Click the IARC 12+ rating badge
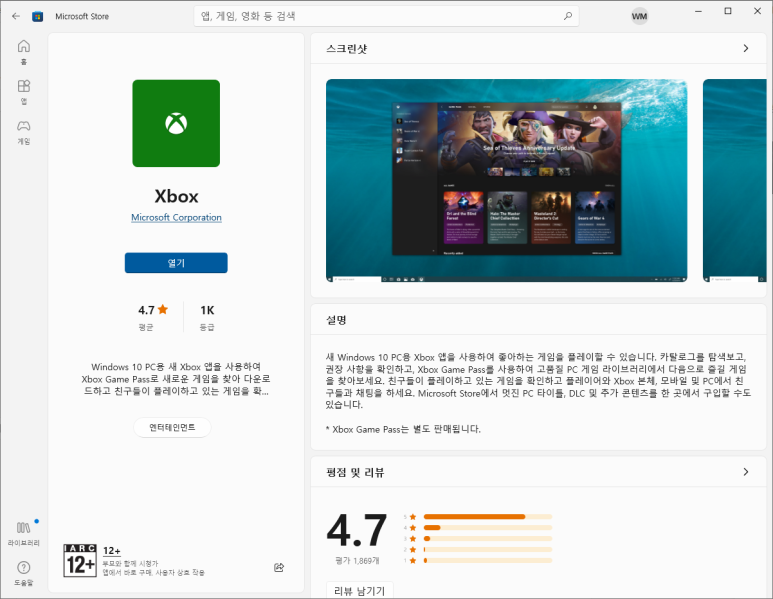 coord(80,561)
